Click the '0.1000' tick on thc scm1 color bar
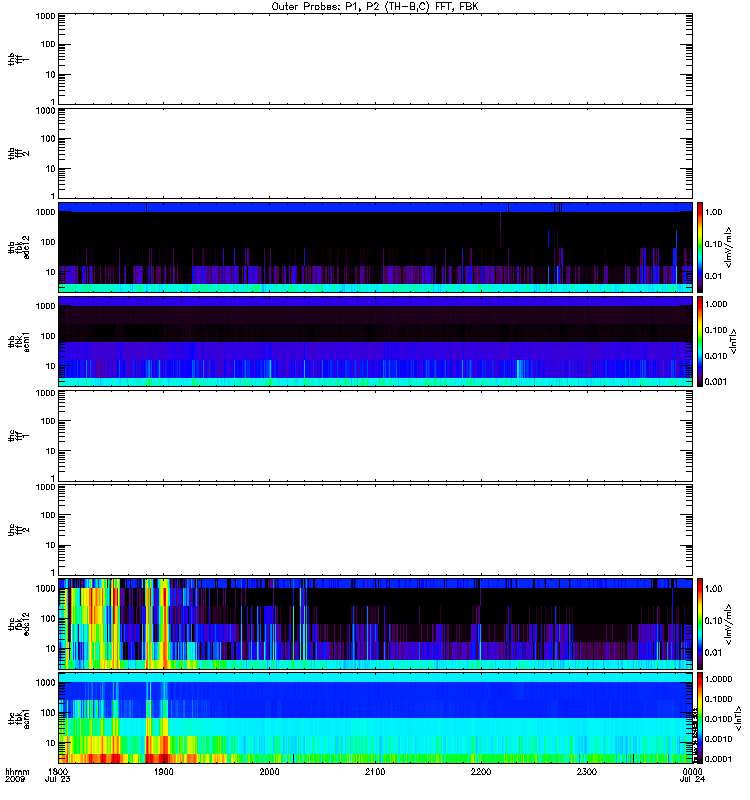750x800 pixels. pos(718,699)
